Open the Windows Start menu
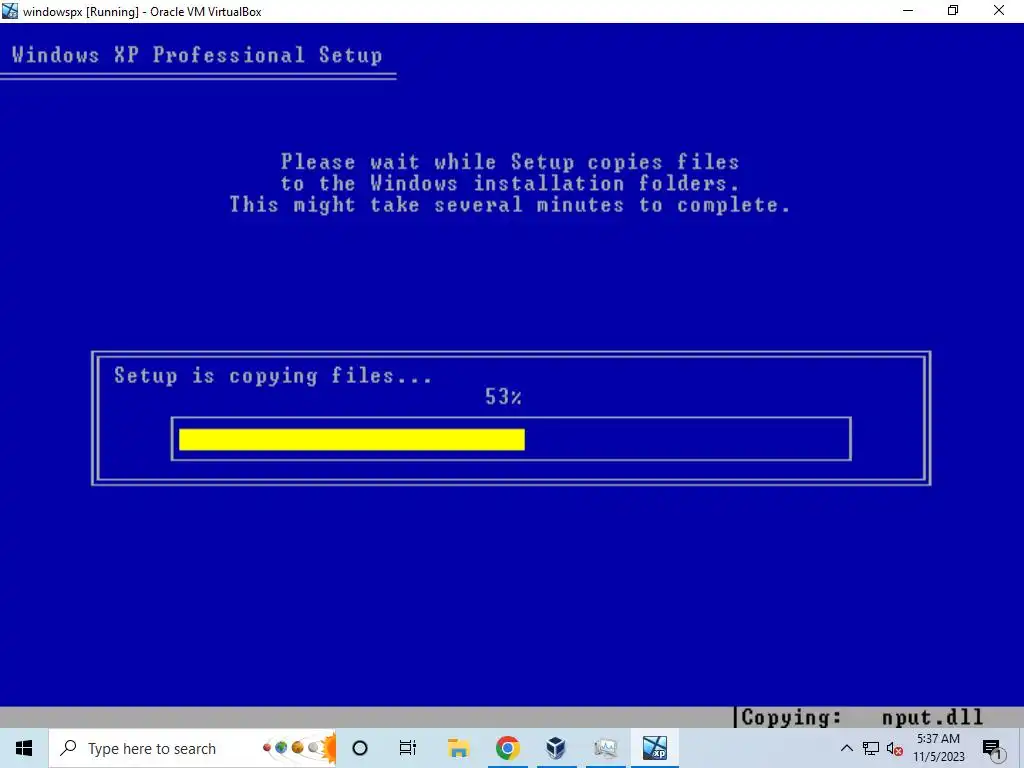The width and height of the screenshot is (1024, 768). coord(24,748)
